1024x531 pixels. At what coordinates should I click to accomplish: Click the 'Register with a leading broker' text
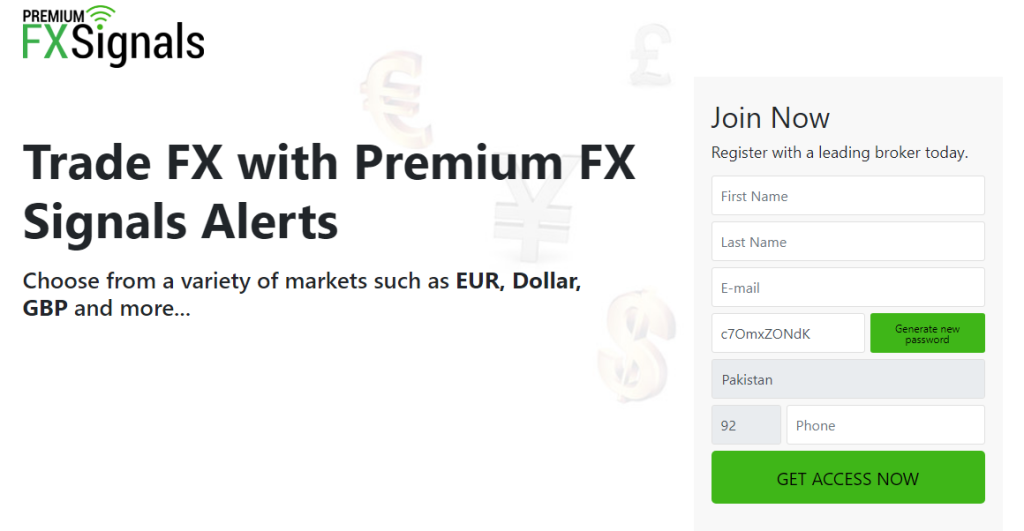[x=839, y=153]
